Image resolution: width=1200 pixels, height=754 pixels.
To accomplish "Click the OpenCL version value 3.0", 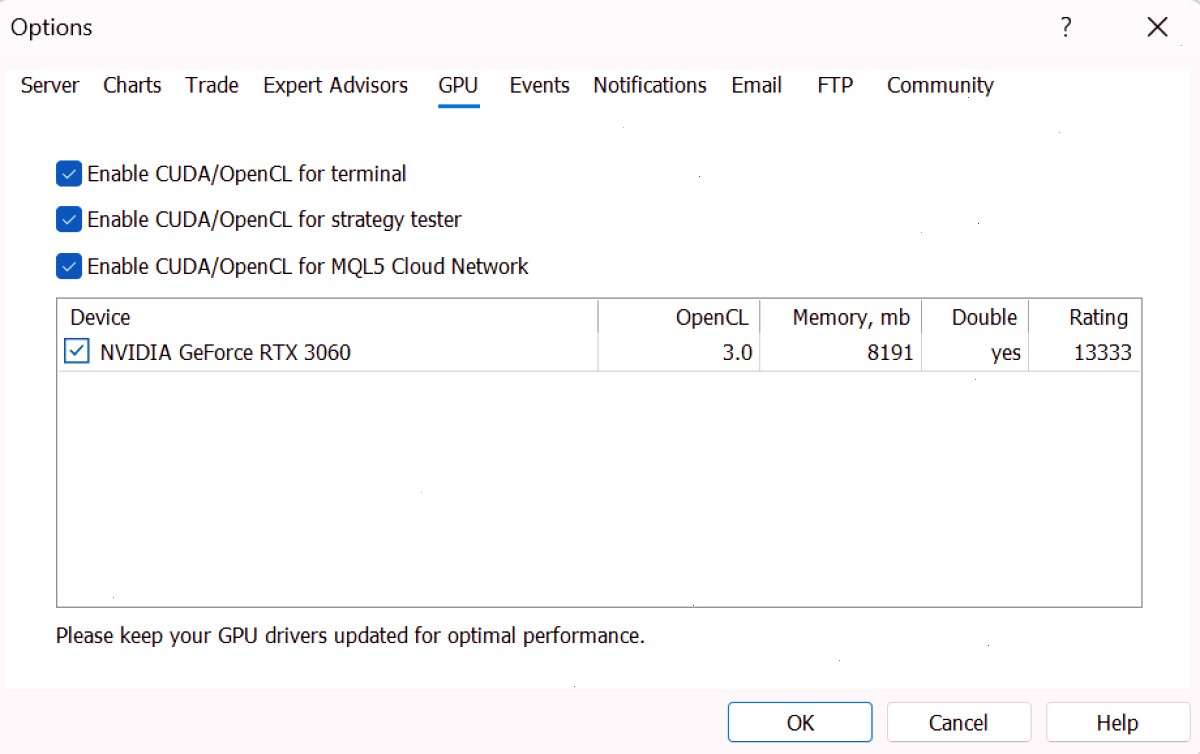I will tap(738, 353).
